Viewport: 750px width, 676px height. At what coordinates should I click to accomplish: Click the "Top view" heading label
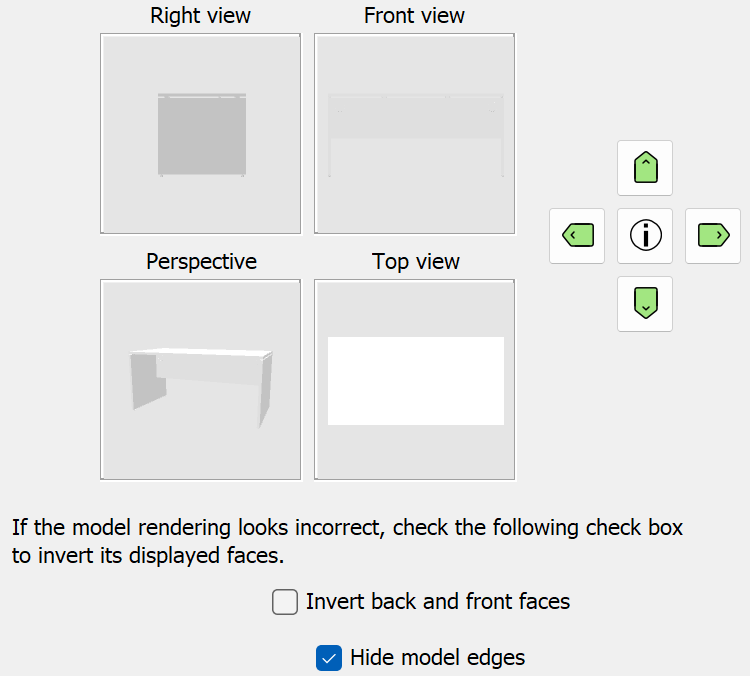click(x=415, y=262)
